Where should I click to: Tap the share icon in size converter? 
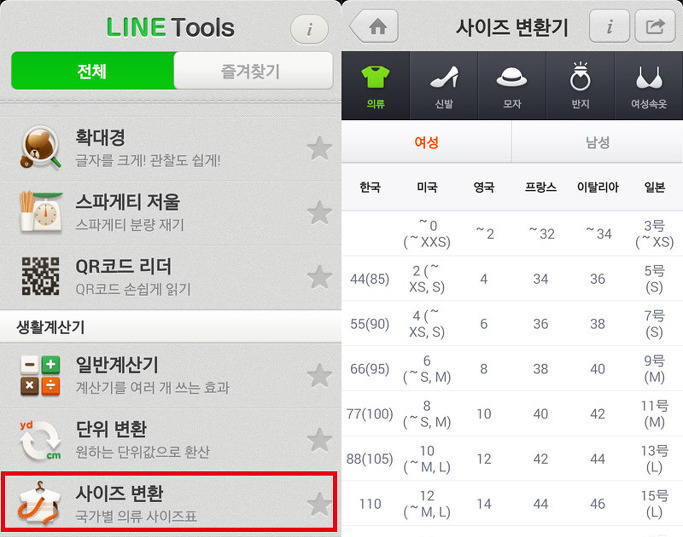pyautogui.click(x=655, y=27)
